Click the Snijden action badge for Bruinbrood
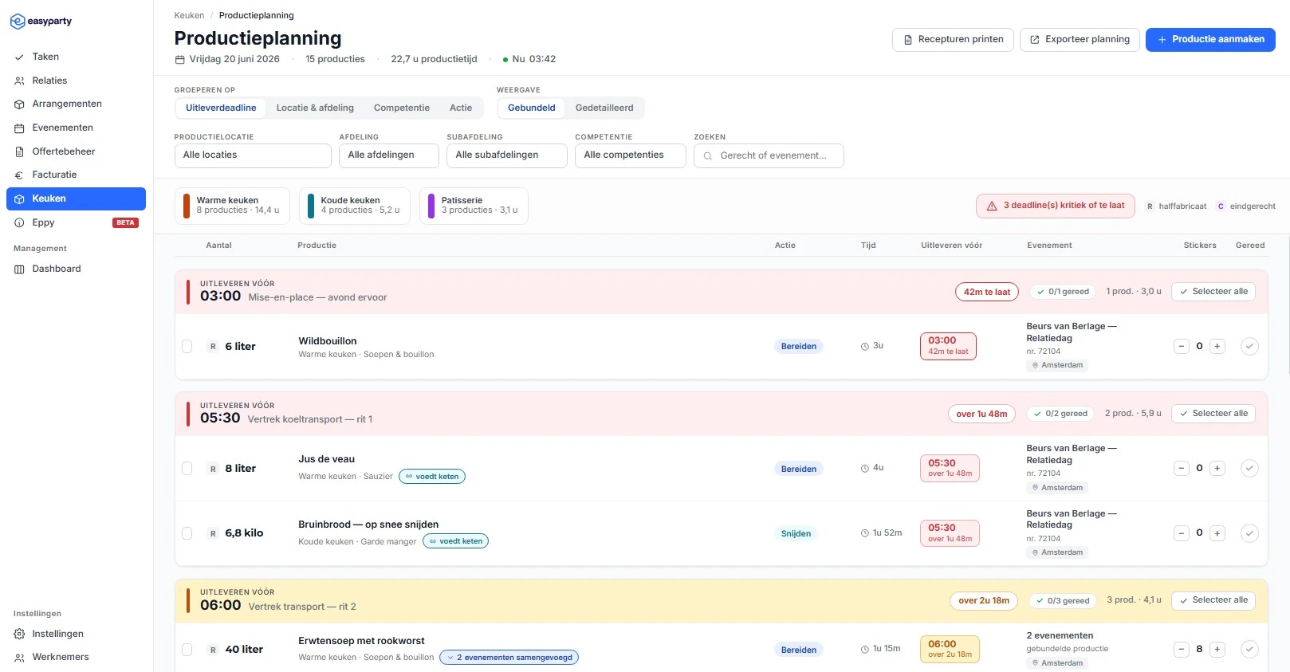This screenshot has width=1290, height=672. [x=796, y=533]
